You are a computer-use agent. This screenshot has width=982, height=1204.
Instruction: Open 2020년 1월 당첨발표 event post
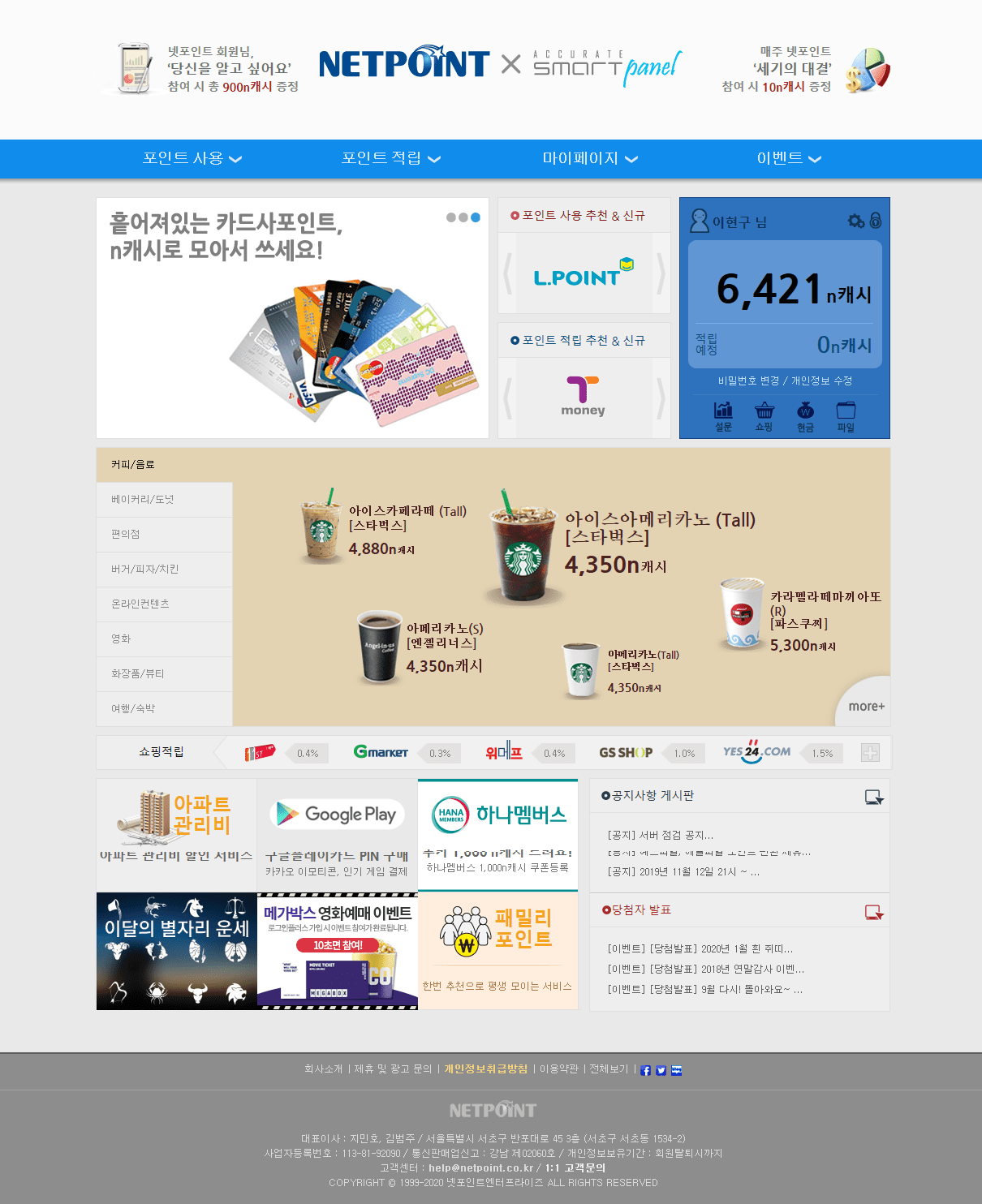tap(700, 948)
